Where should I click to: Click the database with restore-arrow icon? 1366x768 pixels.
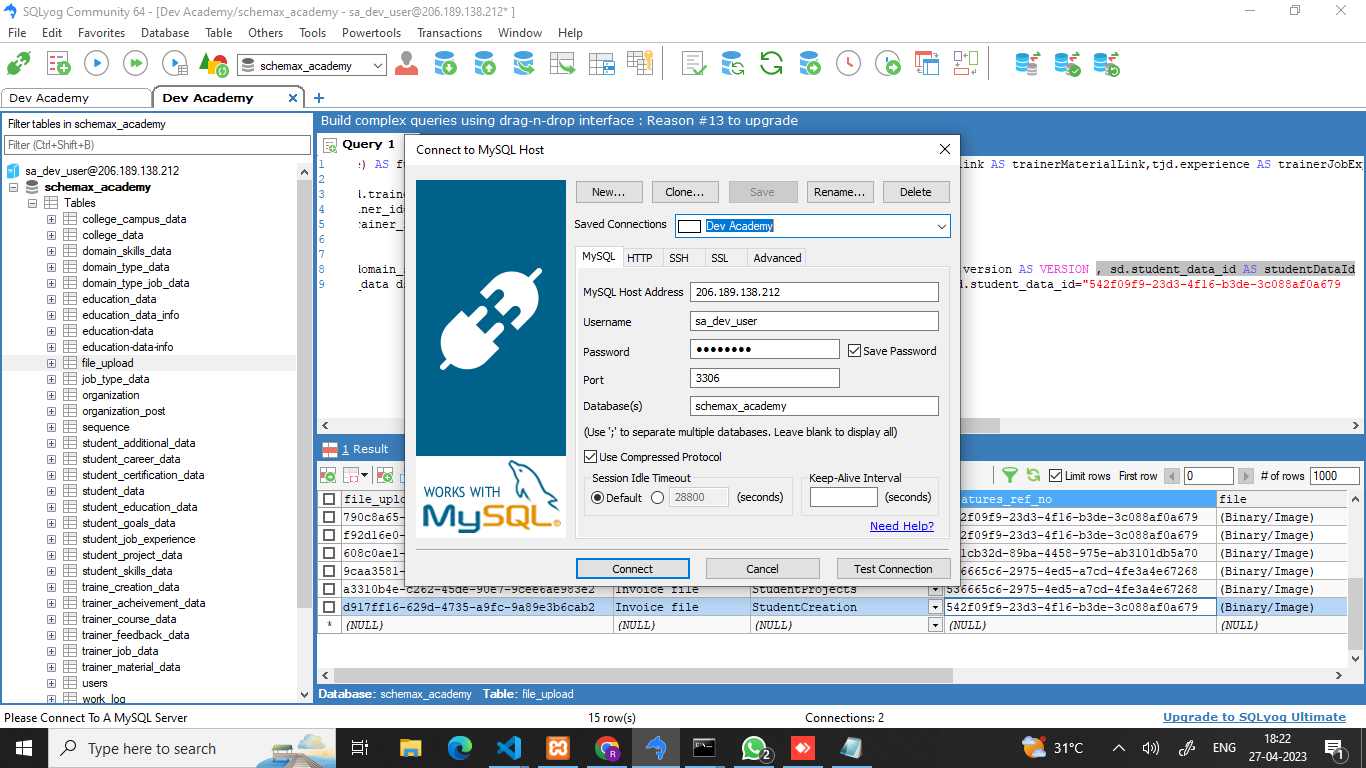[x=1106, y=65]
